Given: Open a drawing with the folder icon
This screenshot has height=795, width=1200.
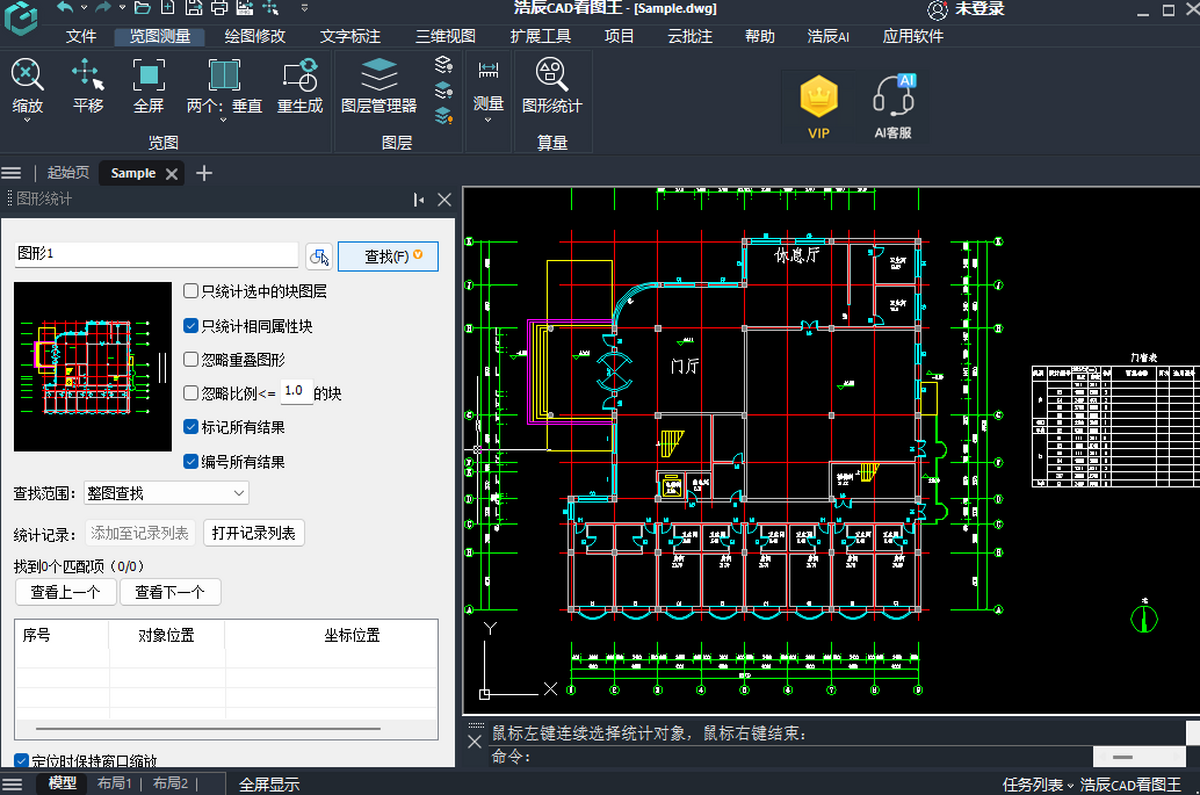Looking at the screenshot, I should point(142,7).
